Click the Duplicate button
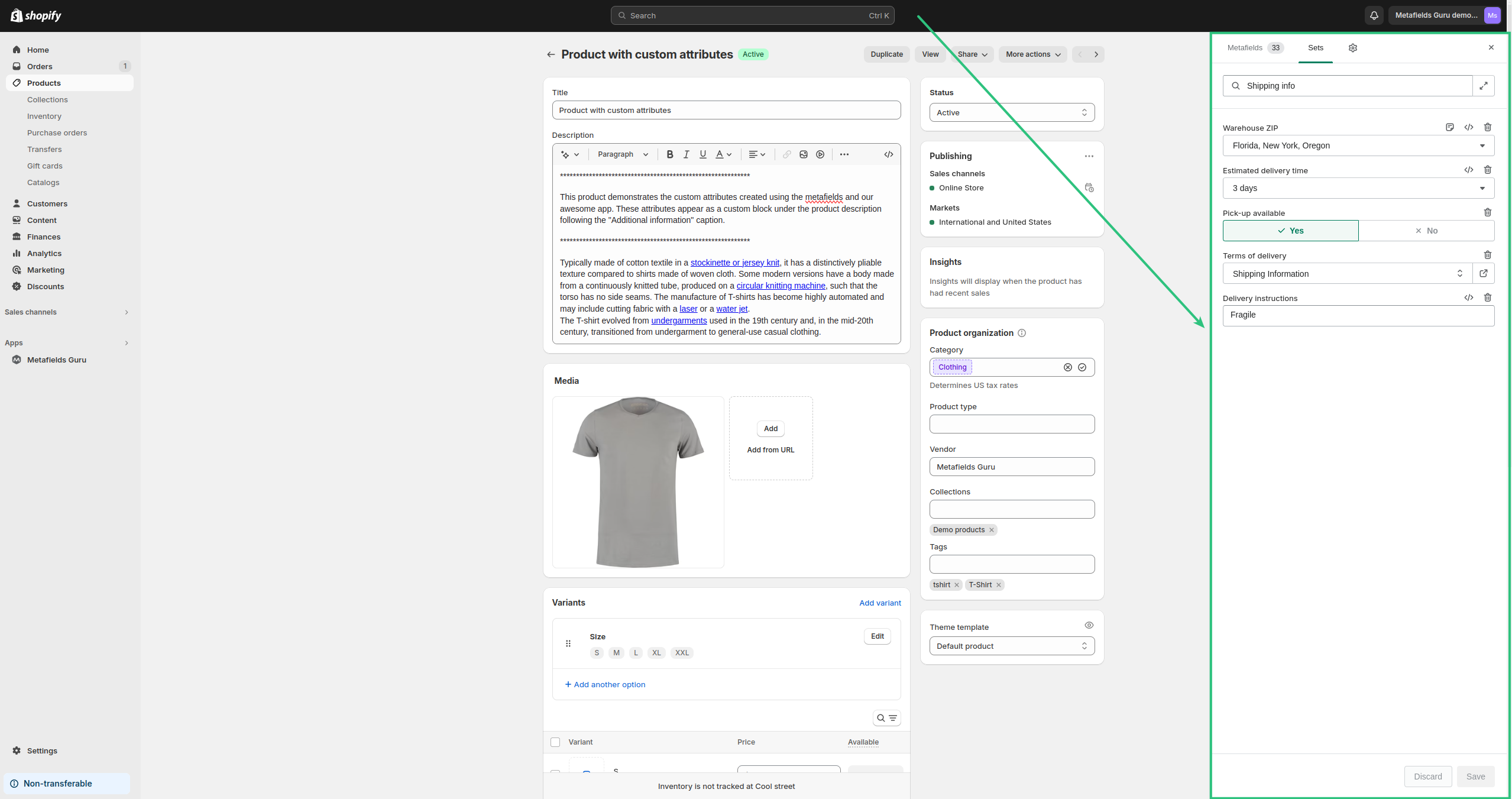The height and width of the screenshot is (799, 1512). click(x=886, y=54)
